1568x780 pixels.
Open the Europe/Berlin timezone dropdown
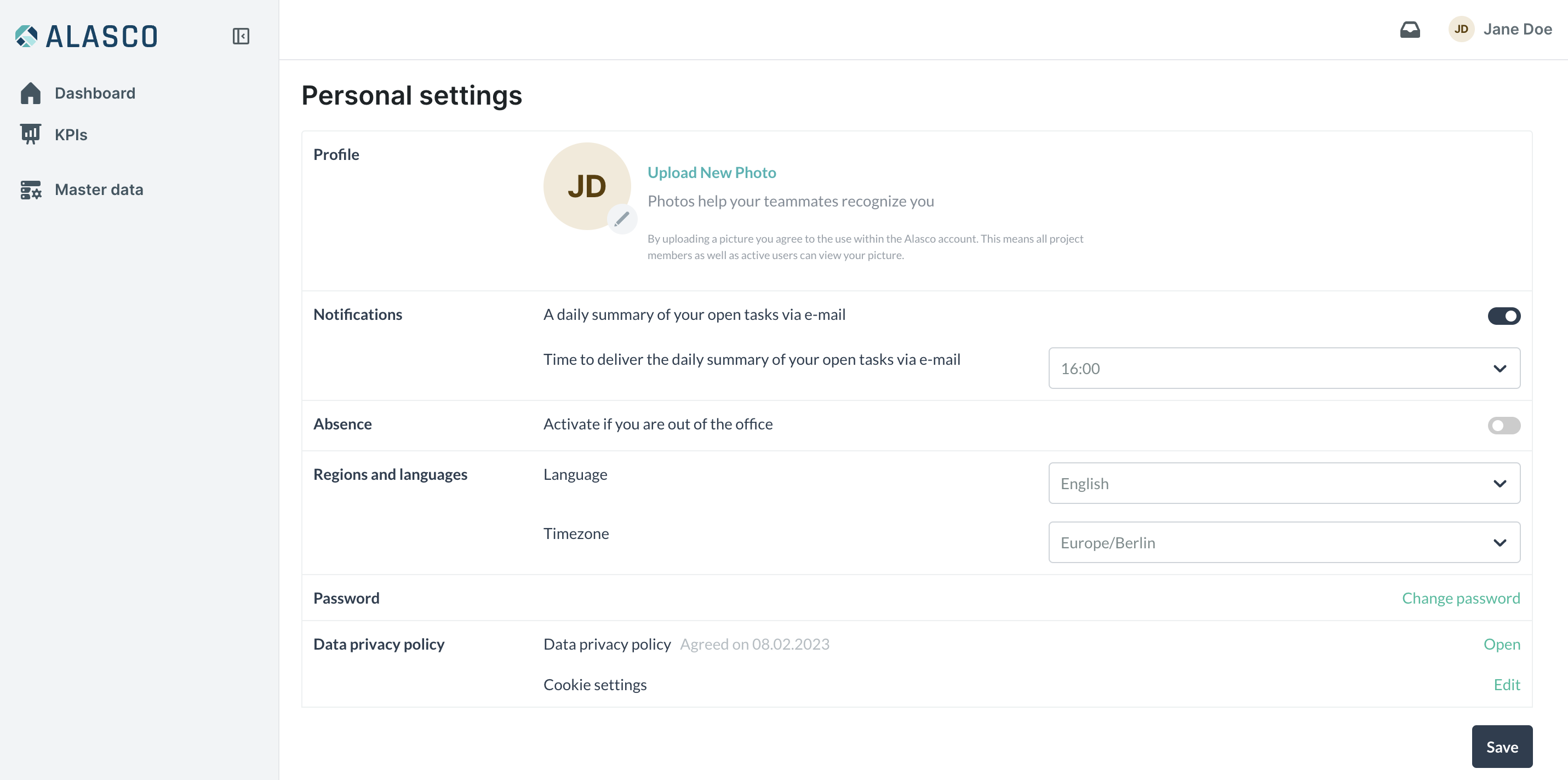coord(1284,542)
